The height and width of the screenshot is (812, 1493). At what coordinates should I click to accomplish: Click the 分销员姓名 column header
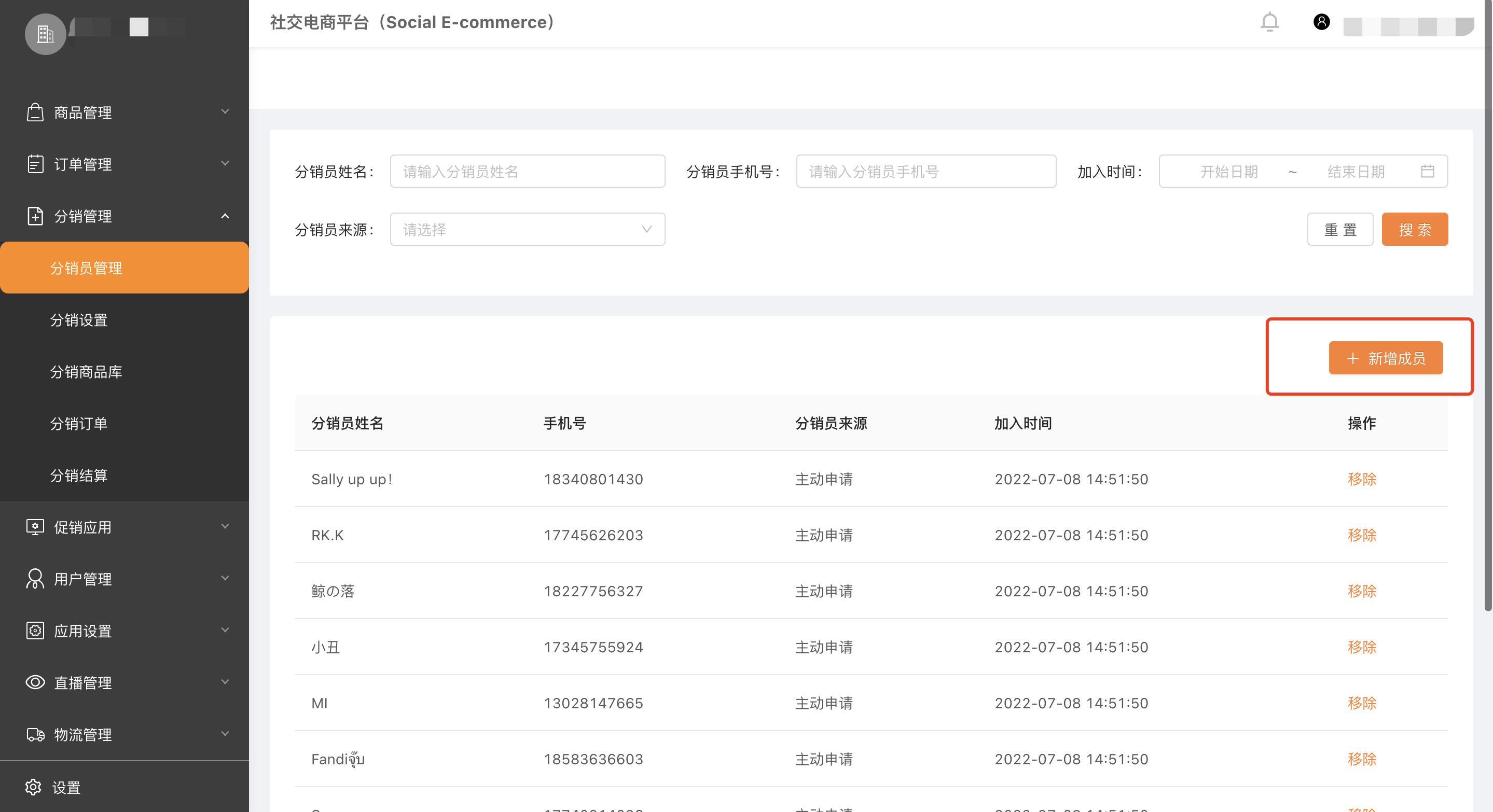coord(347,424)
